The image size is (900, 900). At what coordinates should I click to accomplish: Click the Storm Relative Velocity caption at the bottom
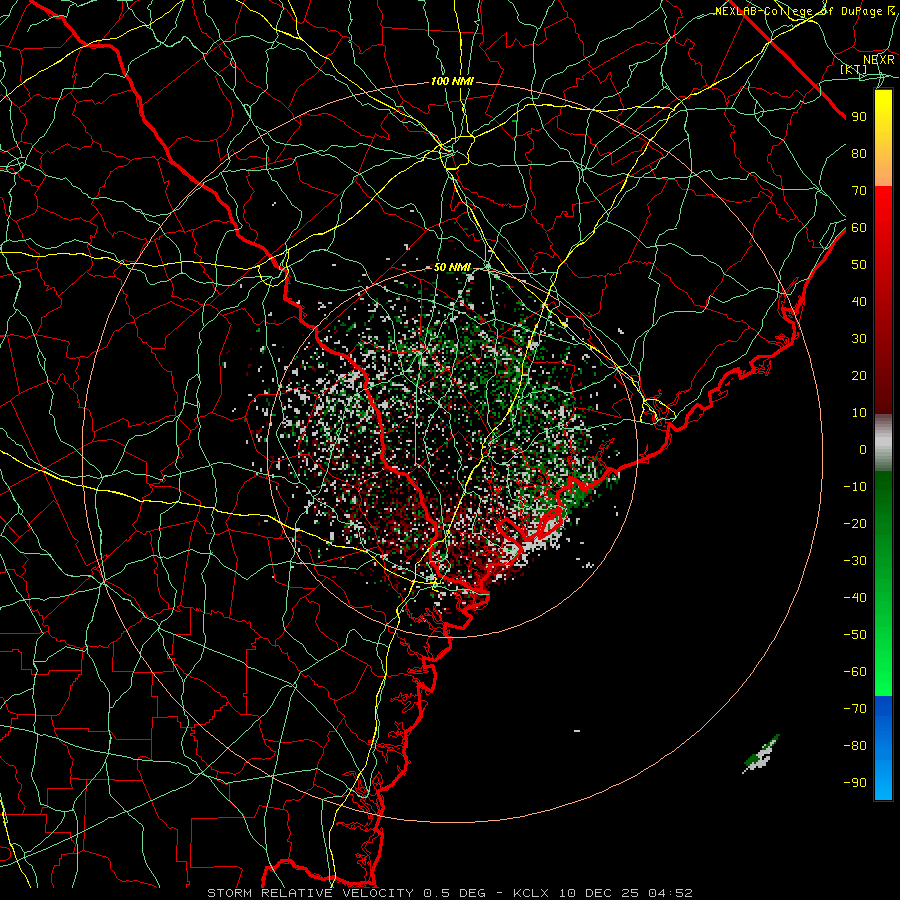[x=449, y=893]
